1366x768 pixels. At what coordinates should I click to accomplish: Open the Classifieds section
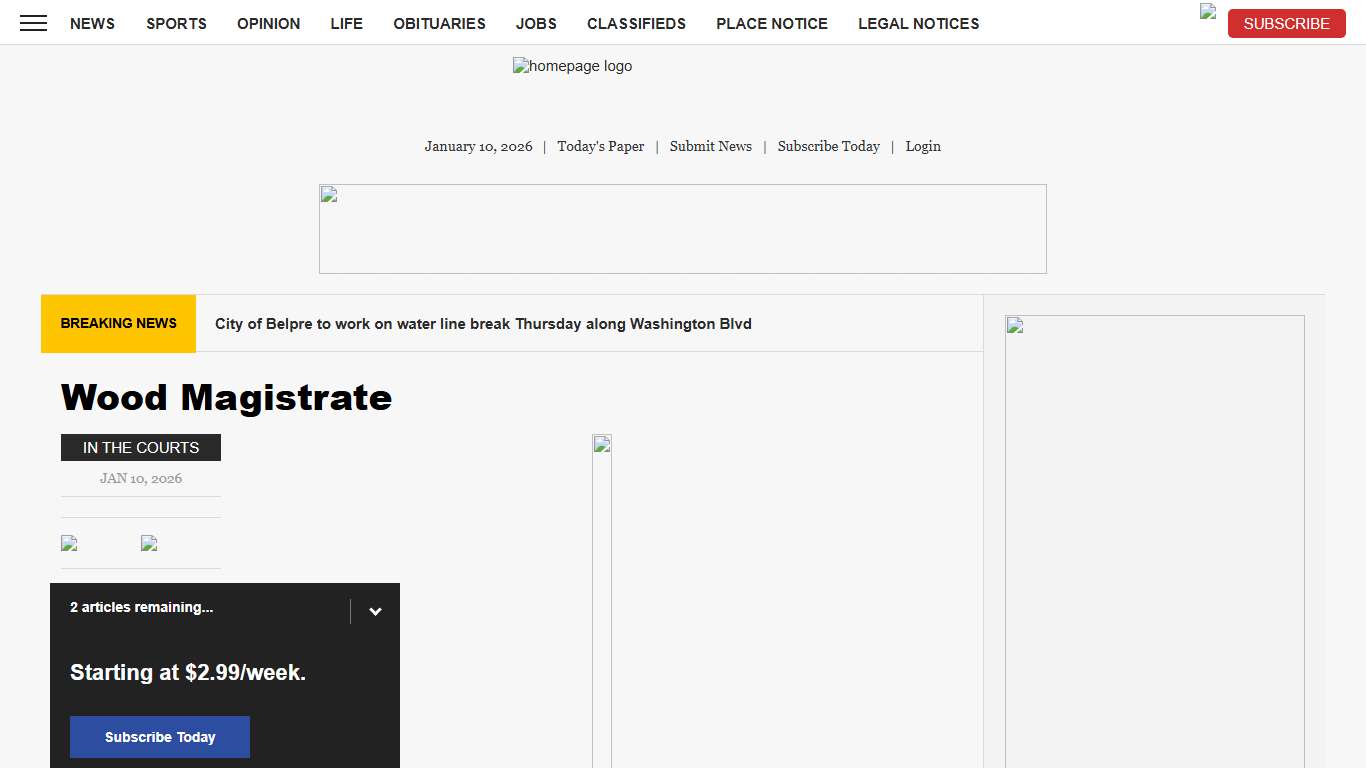click(636, 23)
